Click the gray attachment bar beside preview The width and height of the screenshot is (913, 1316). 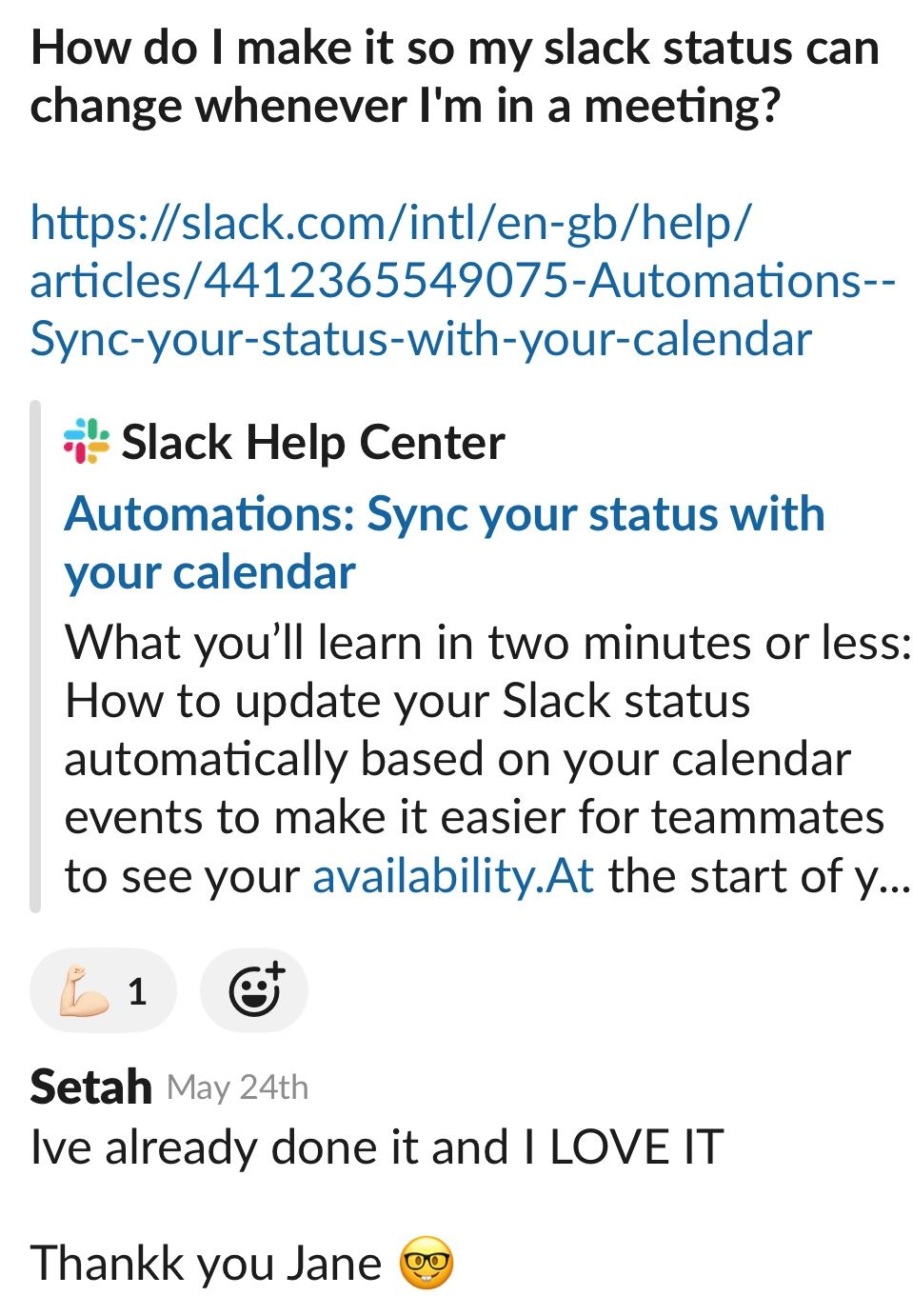pyautogui.click(x=35, y=656)
